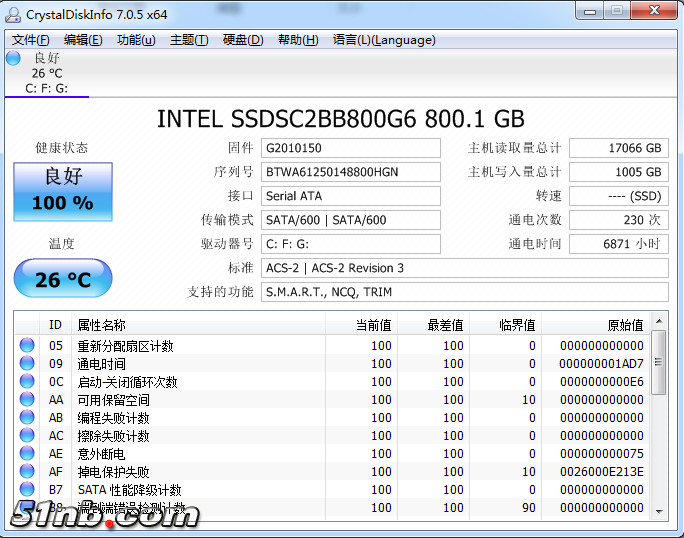
Task: Click status orb of attribute 05 row
Action: tap(27, 345)
